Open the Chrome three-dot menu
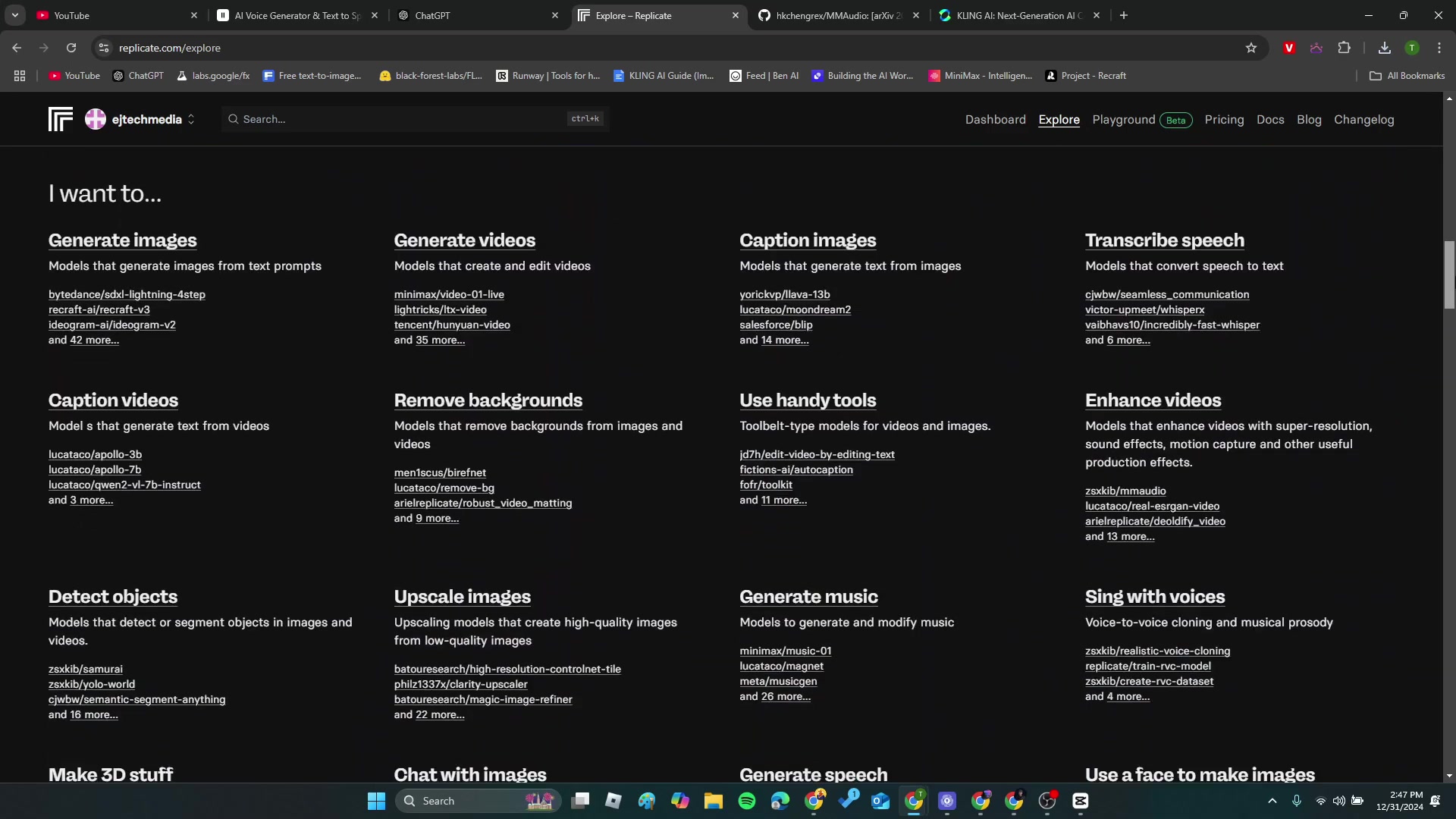1456x819 pixels. (1439, 48)
